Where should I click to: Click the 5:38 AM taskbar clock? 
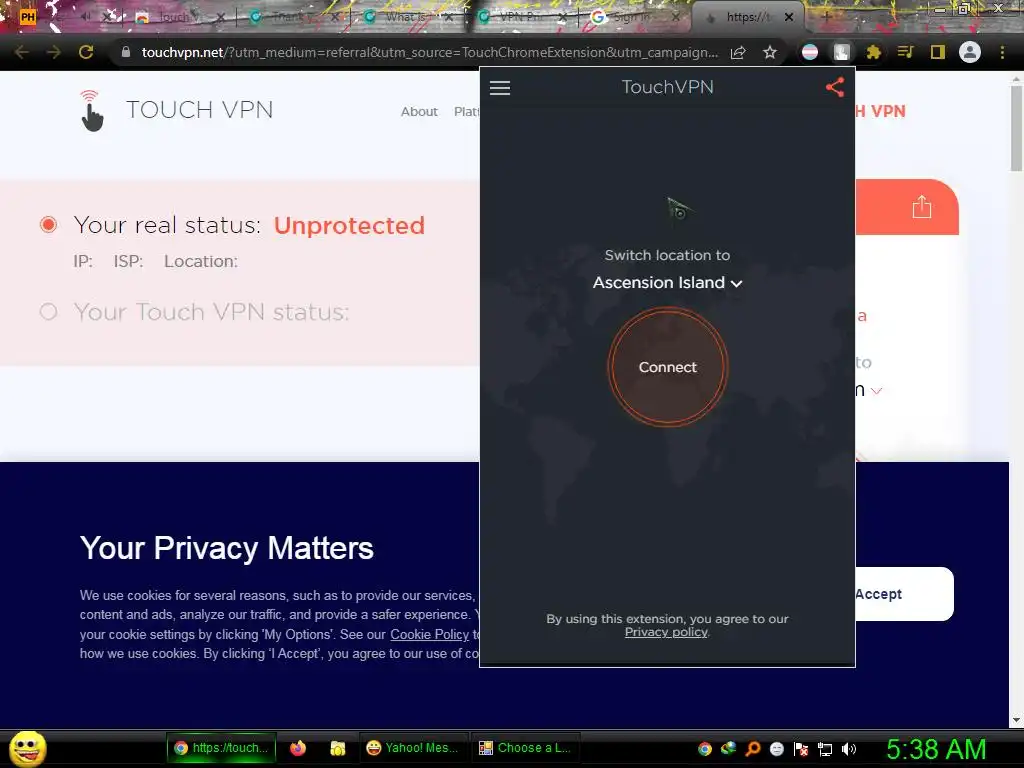coord(936,749)
